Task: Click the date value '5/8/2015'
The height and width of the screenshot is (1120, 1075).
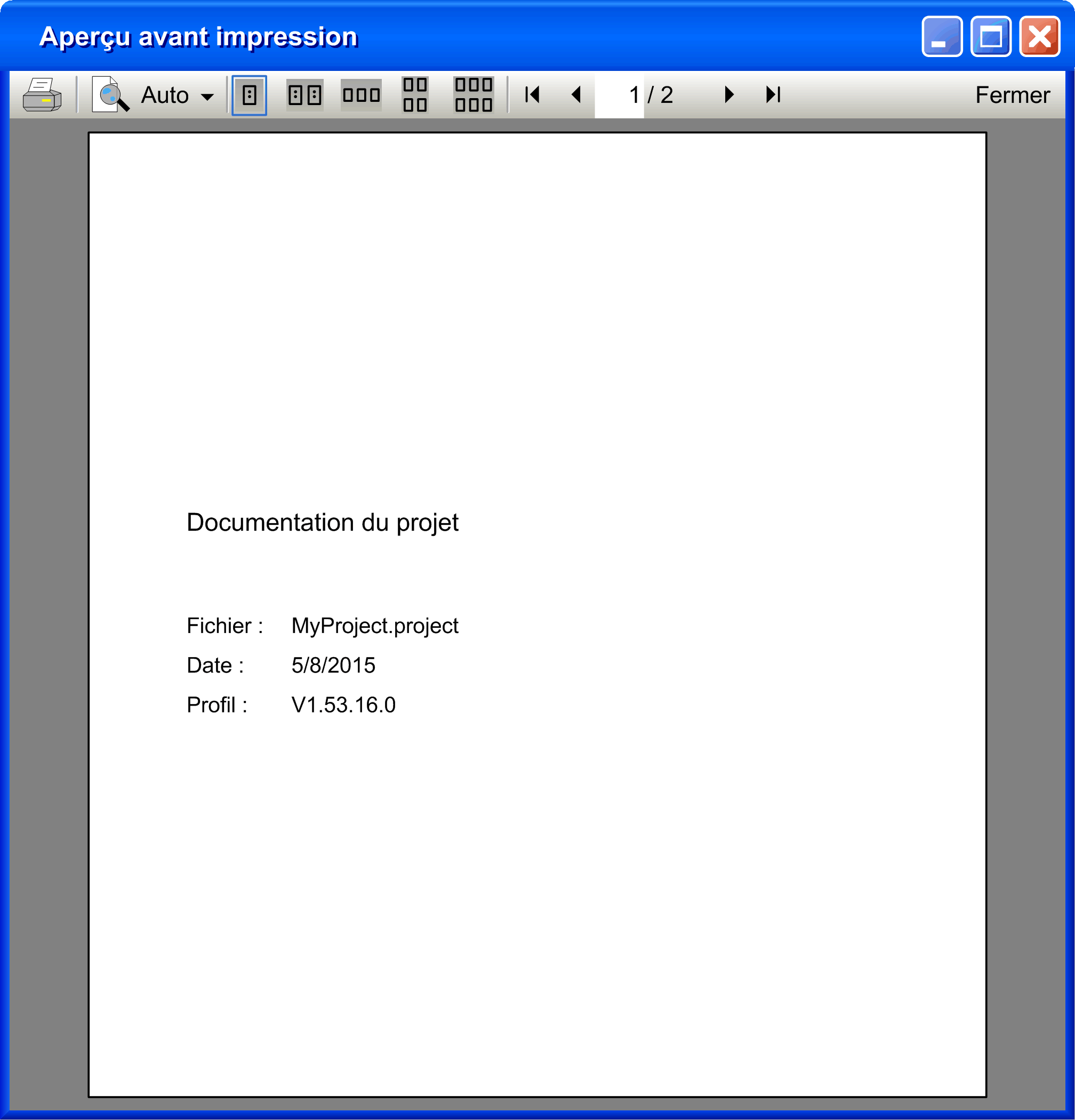Action: tap(334, 666)
